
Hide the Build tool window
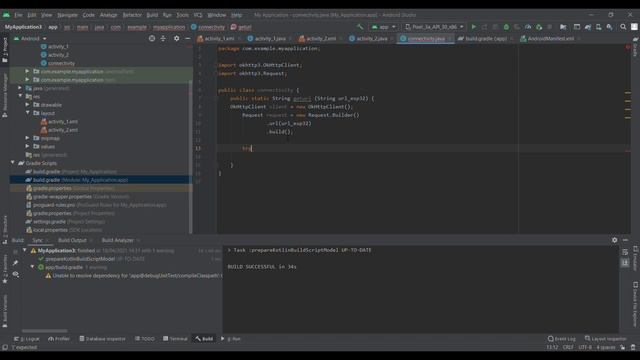coord(625,240)
